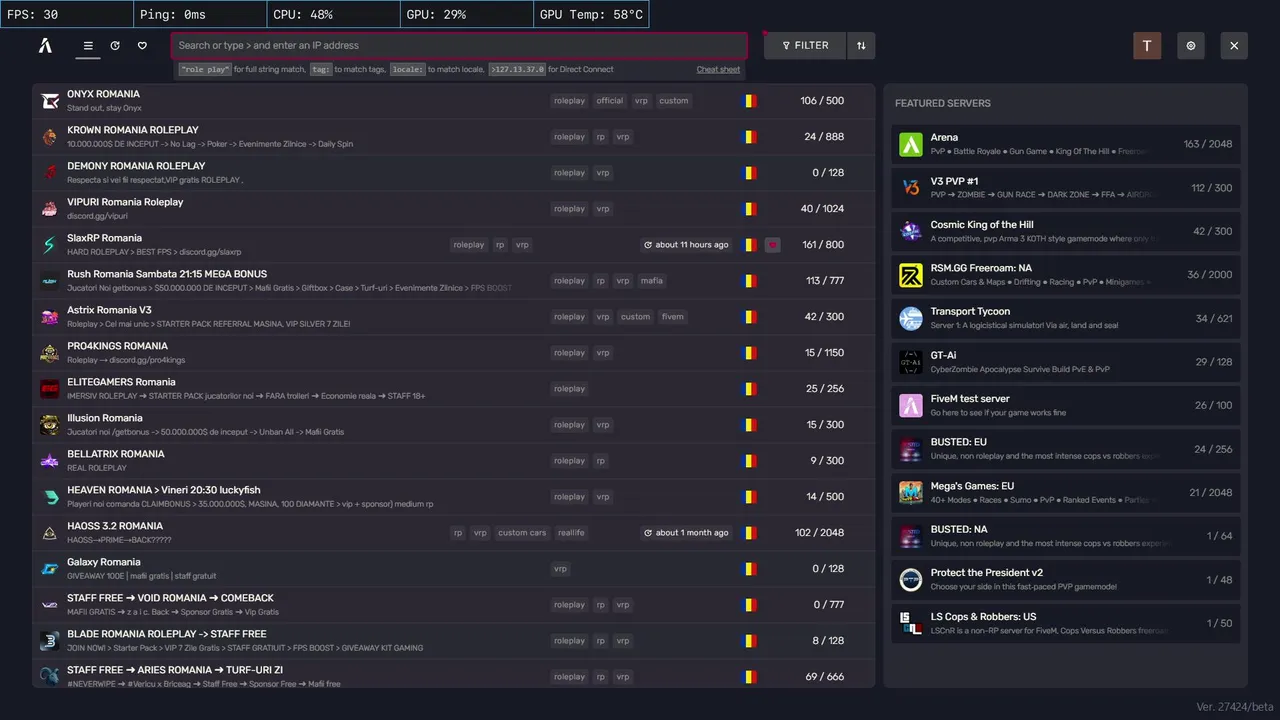This screenshot has height=720, width=1280.
Task: Open LS Cops & Robbers: US server
Action: [1066, 623]
